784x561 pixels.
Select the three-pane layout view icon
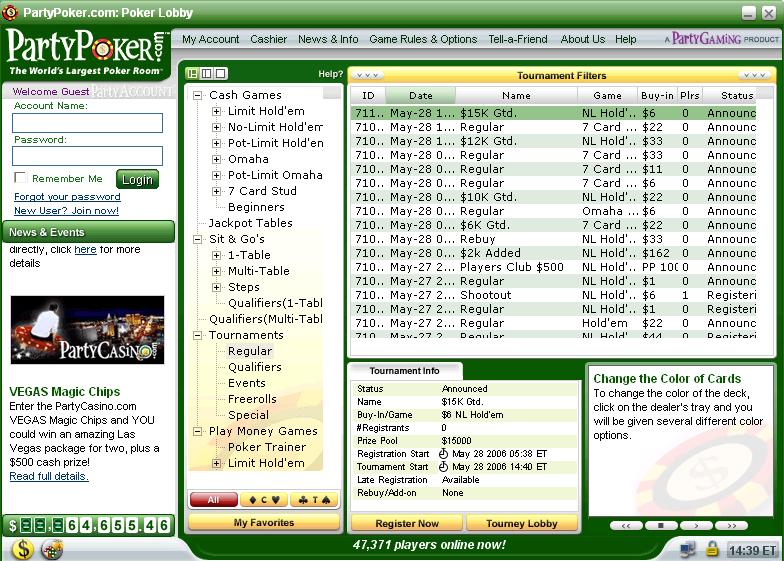192,74
